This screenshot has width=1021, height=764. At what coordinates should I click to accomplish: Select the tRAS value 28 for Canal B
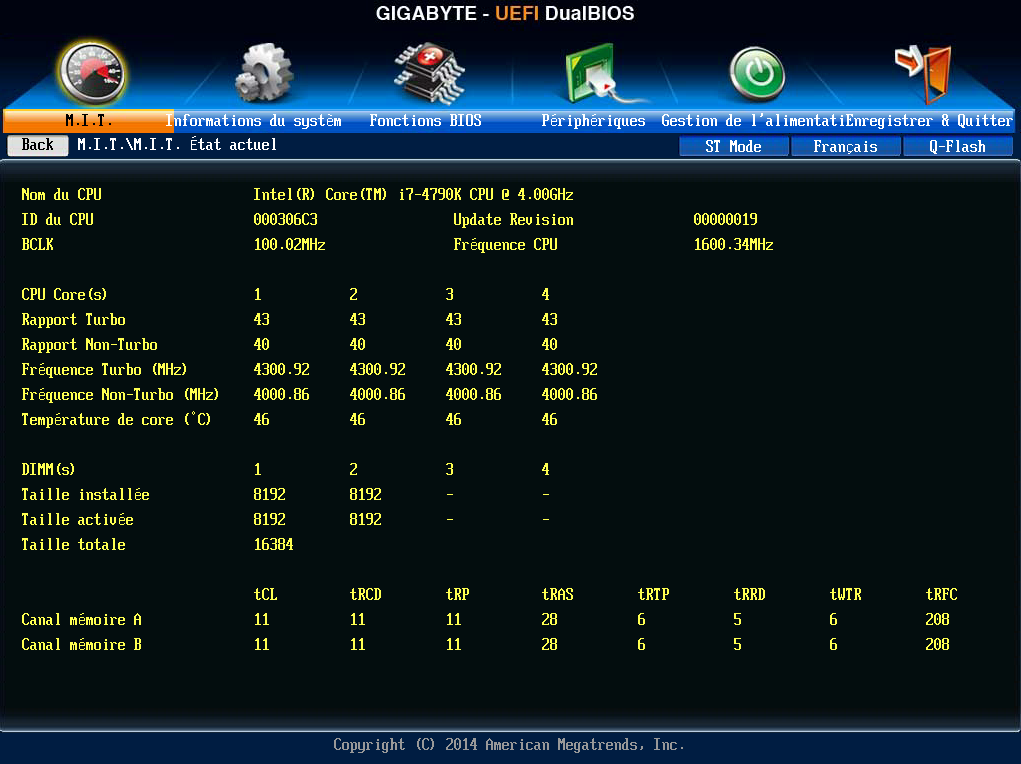[x=549, y=645]
